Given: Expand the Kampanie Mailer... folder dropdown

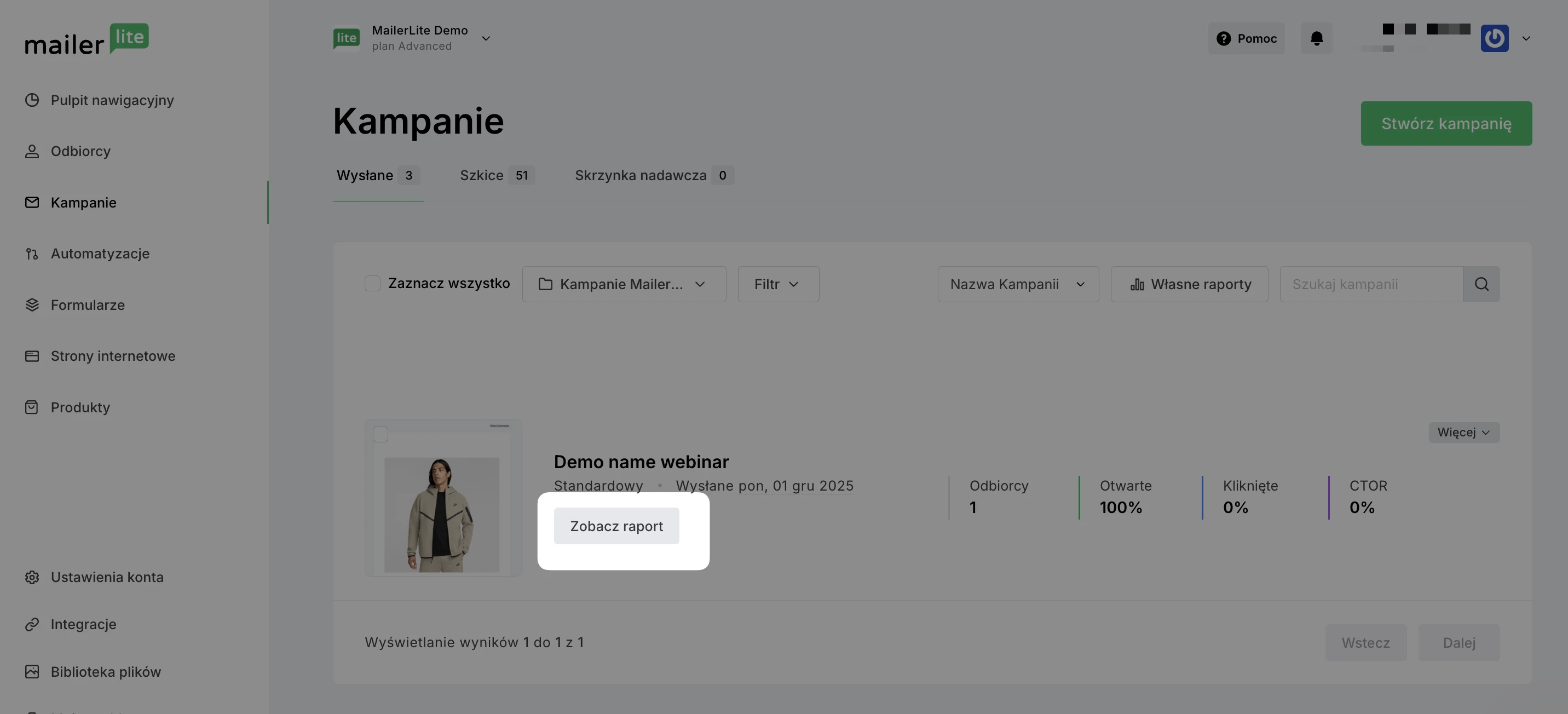Looking at the screenshot, I should (623, 284).
